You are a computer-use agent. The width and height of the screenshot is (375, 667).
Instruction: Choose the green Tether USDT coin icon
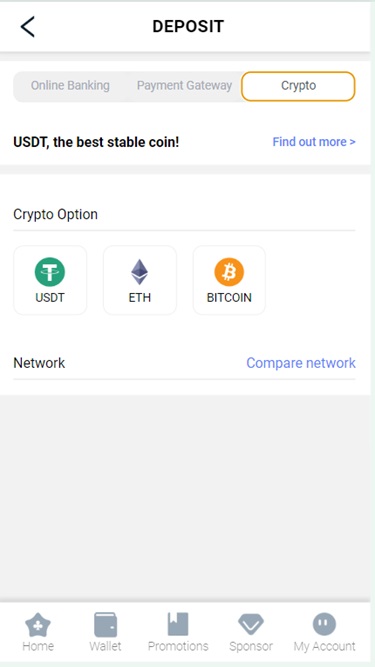click(50, 272)
